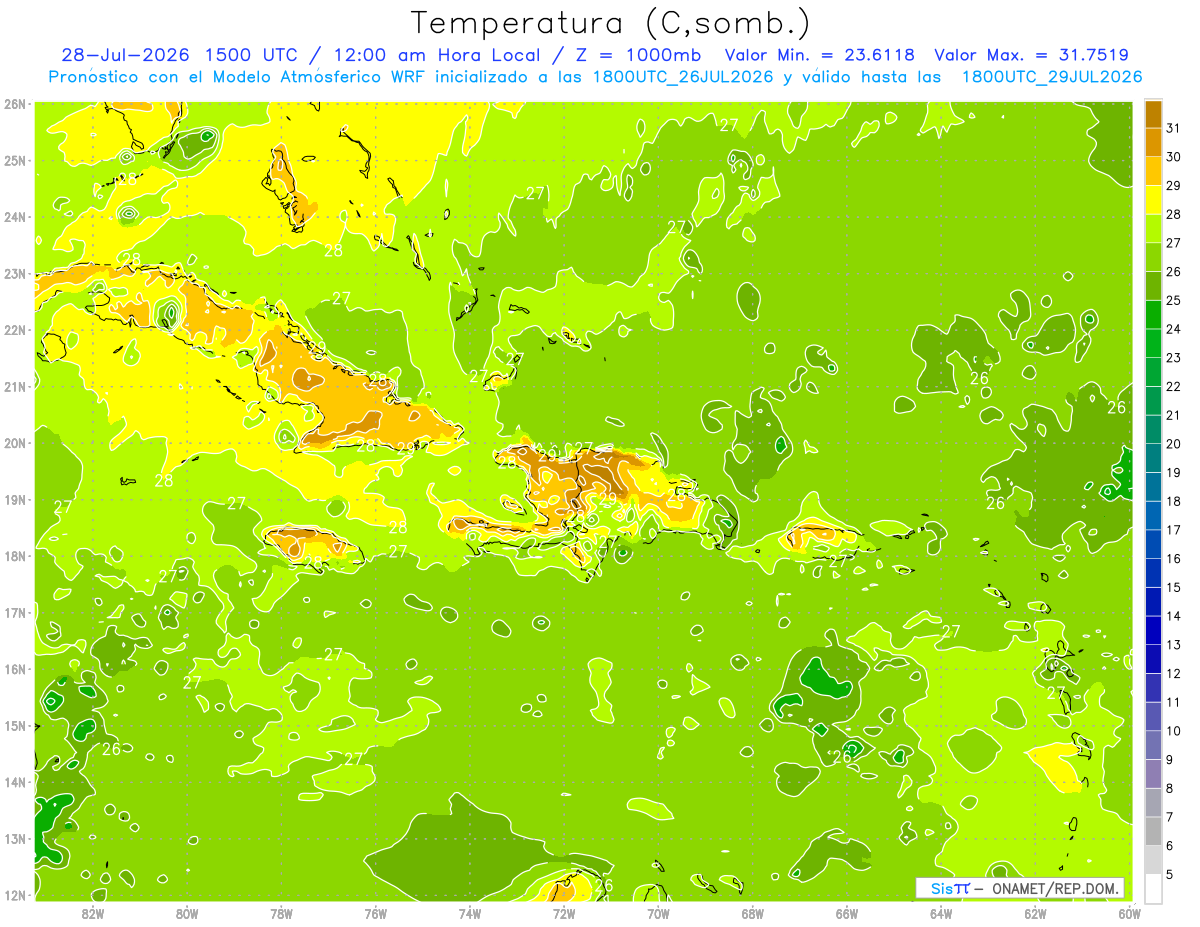Click the colorbar scale label "29"
This screenshot has width=1200, height=927.
click(1174, 186)
